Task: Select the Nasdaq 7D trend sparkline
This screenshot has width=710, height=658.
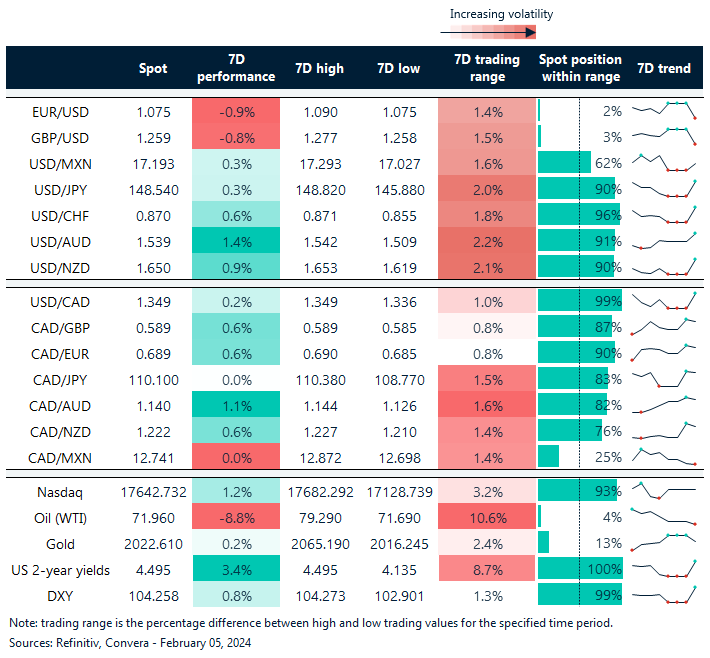Action: click(664, 491)
